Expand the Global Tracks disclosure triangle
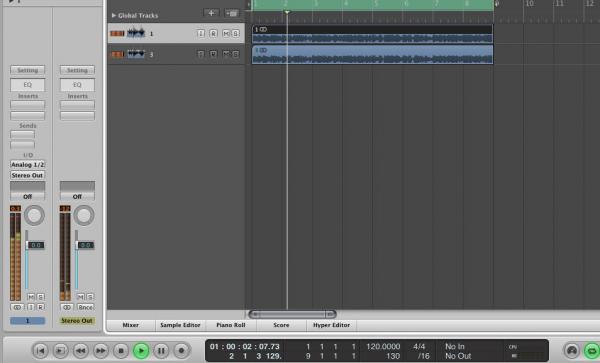Image resolution: width=600 pixels, height=363 pixels. (x=114, y=15)
